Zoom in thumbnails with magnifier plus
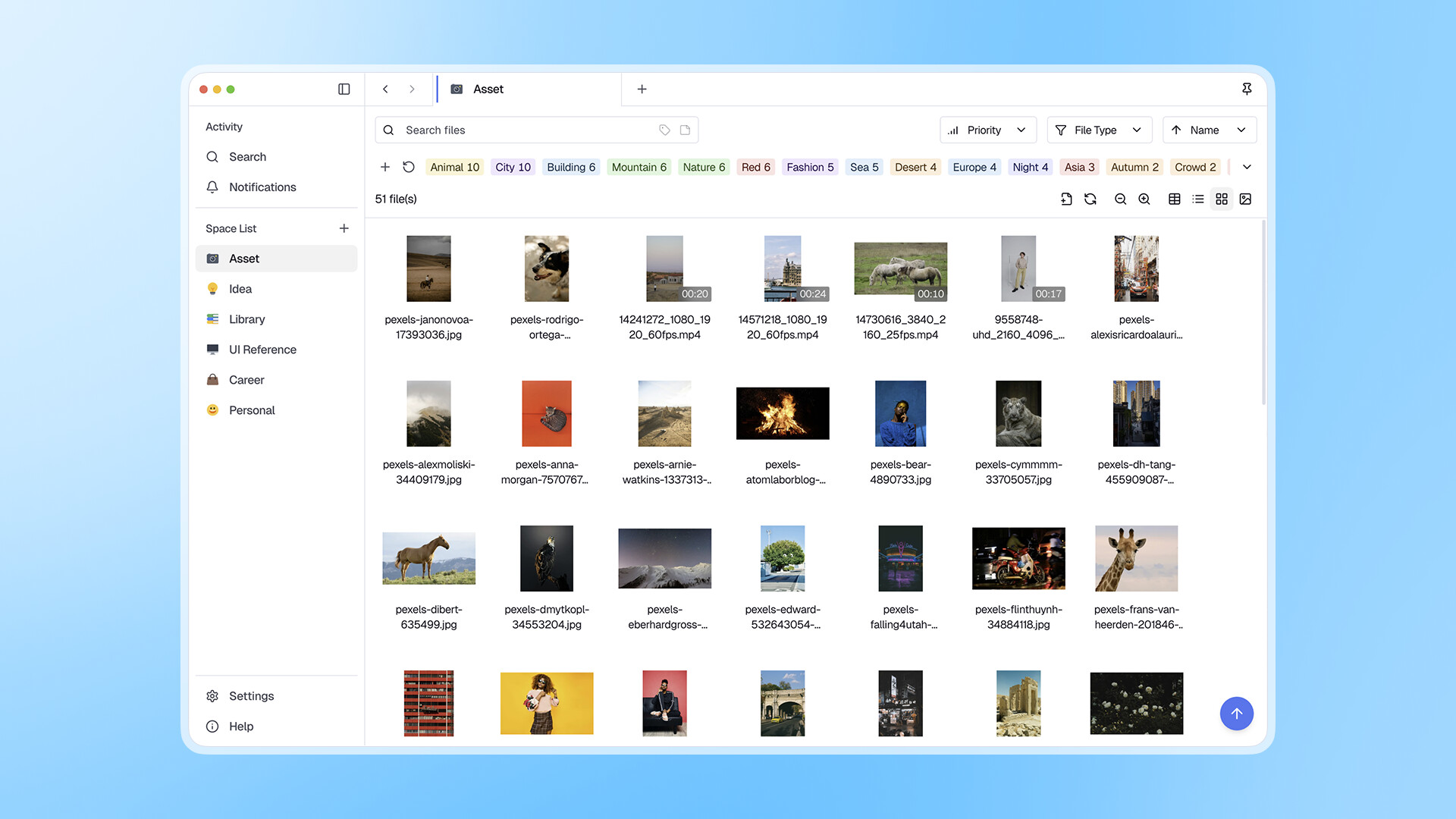 pos(1144,199)
